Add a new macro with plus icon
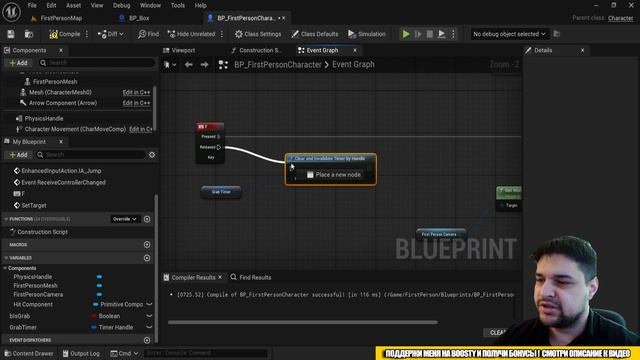Image resolution: width=640 pixels, height=360 pixels. tap(147, 244)
